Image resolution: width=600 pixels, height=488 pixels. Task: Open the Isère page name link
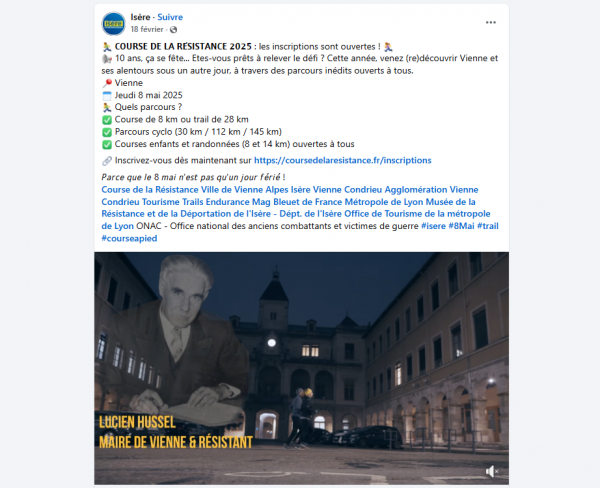point(140,17)
